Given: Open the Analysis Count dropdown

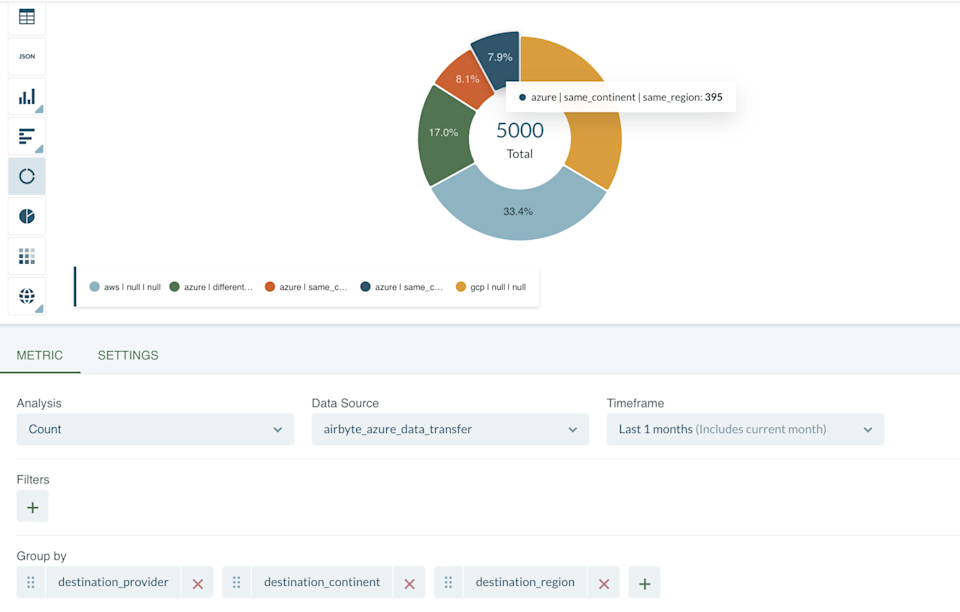Looking at the screenshot, I should (x=155, y=429).
